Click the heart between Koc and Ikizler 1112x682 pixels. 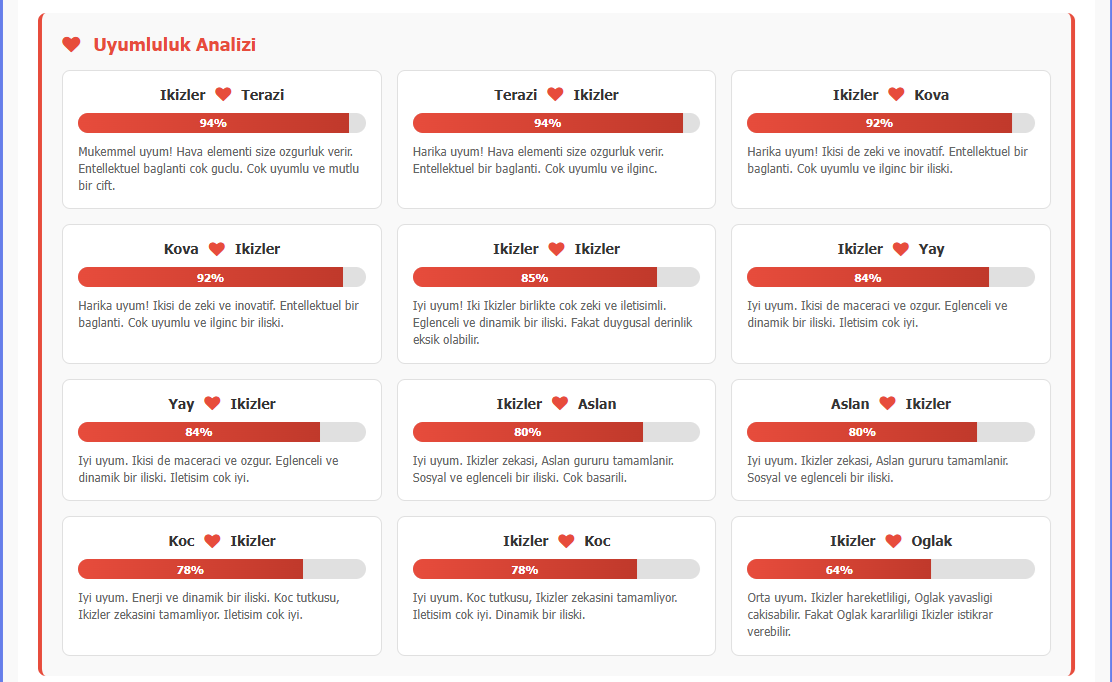point(211,540)
